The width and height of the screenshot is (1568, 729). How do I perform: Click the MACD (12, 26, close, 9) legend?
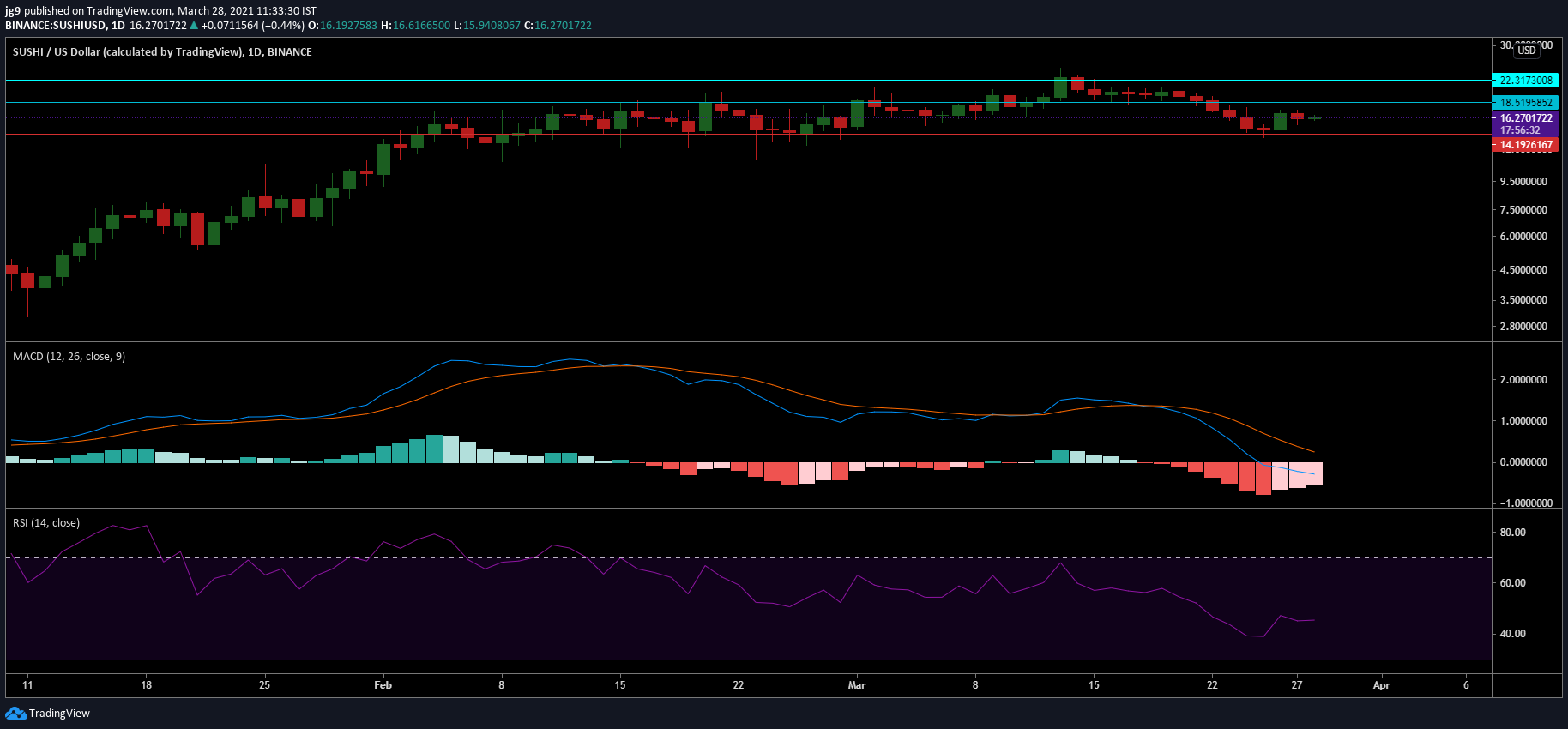[x=69, y=356]
